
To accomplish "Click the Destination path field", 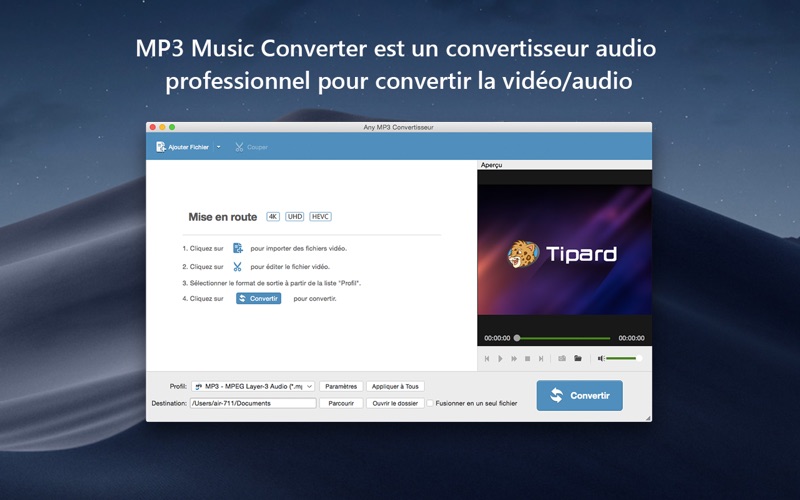I will tap(253, 403).
